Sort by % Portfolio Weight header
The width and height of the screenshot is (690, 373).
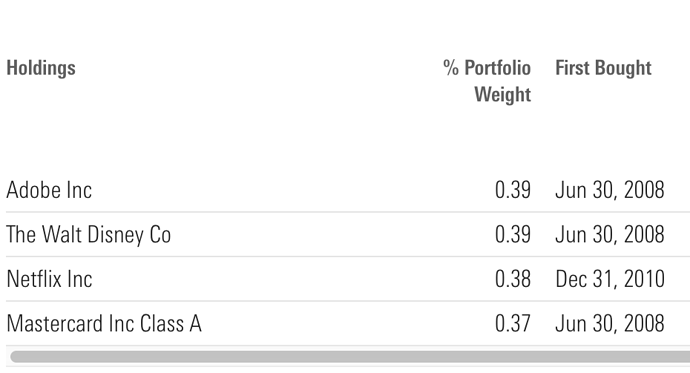(487, 81)
